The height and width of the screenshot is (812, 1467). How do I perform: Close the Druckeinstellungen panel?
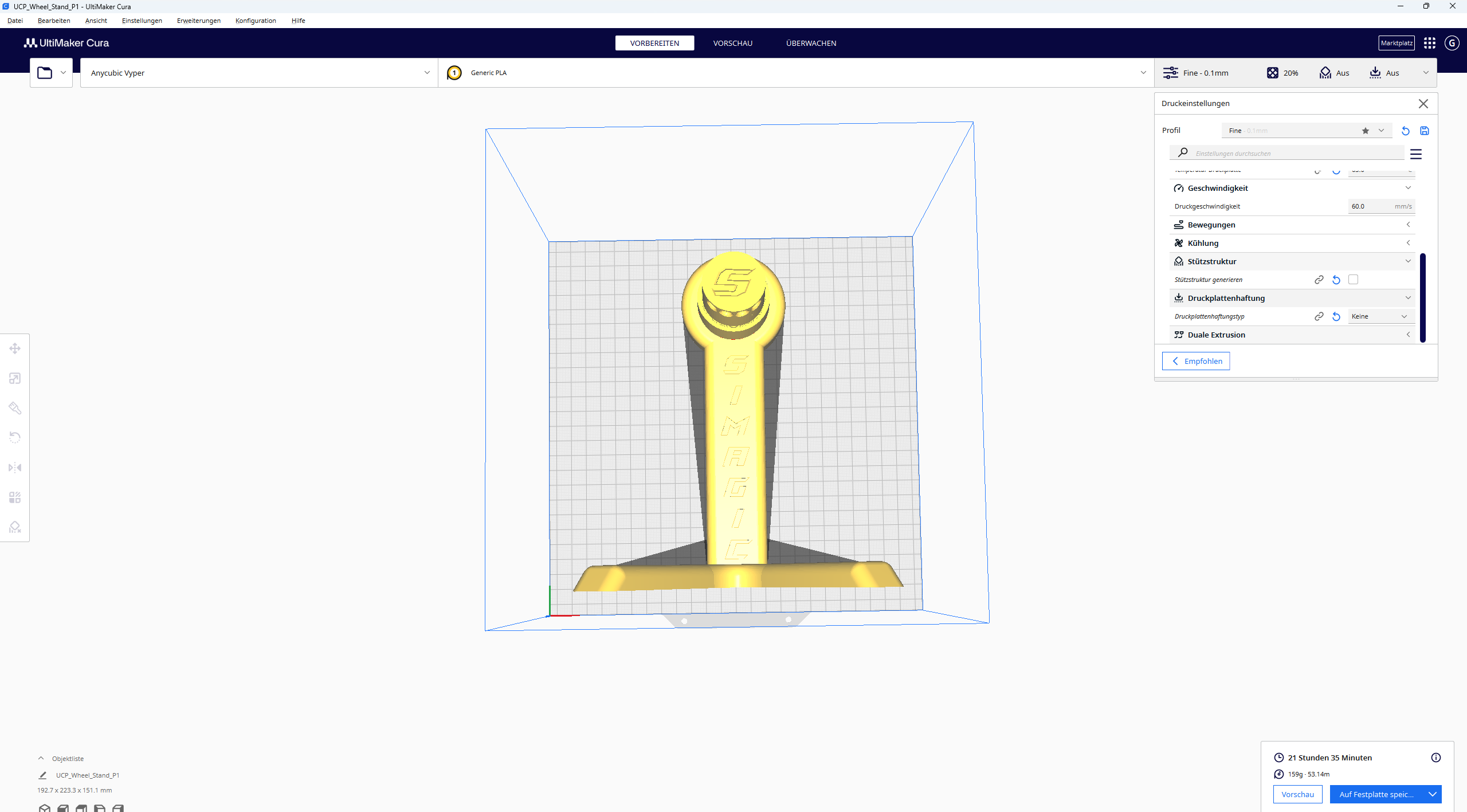tap(1423, 104)
